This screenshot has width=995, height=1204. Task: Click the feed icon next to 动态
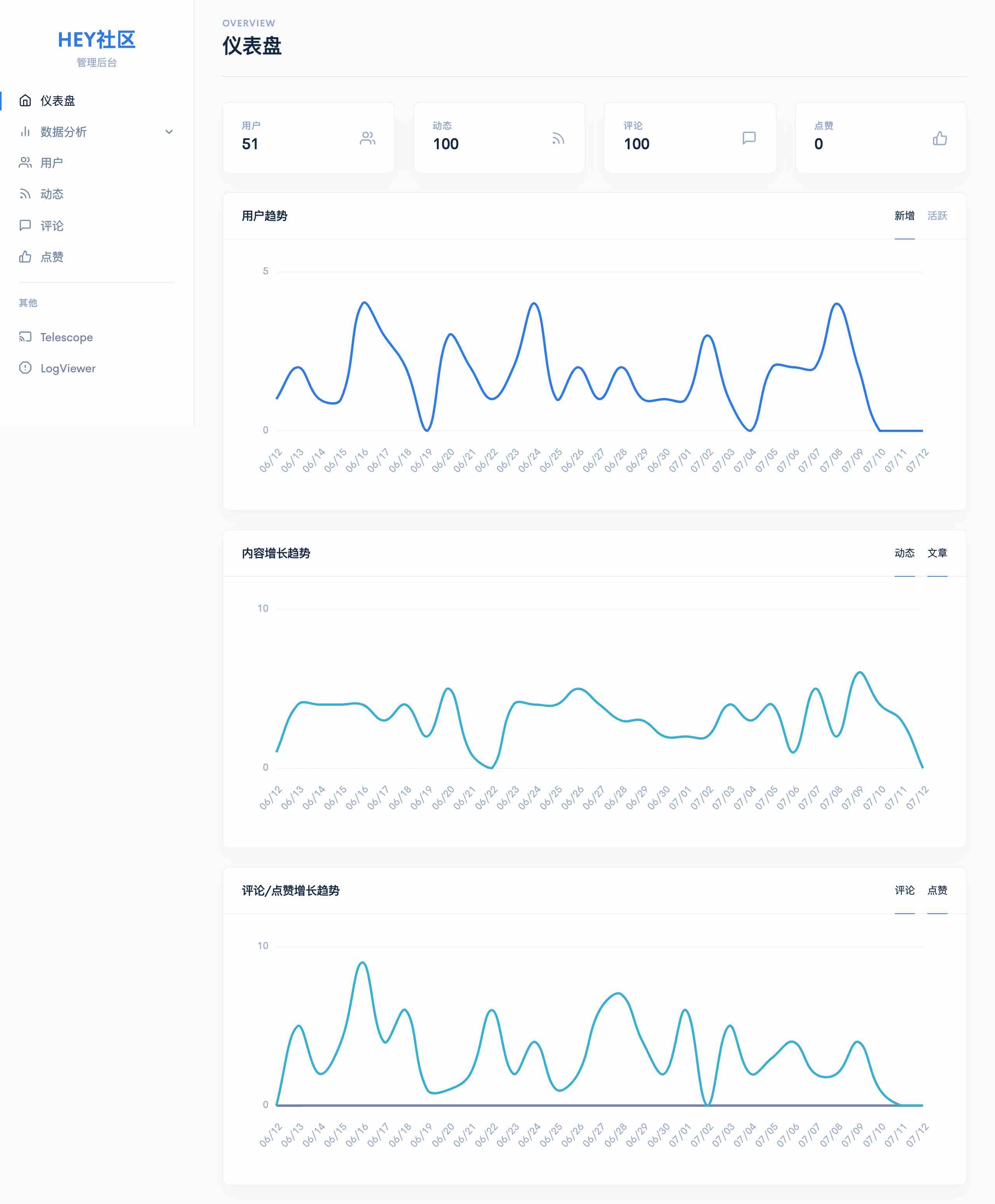pos(25,194)
